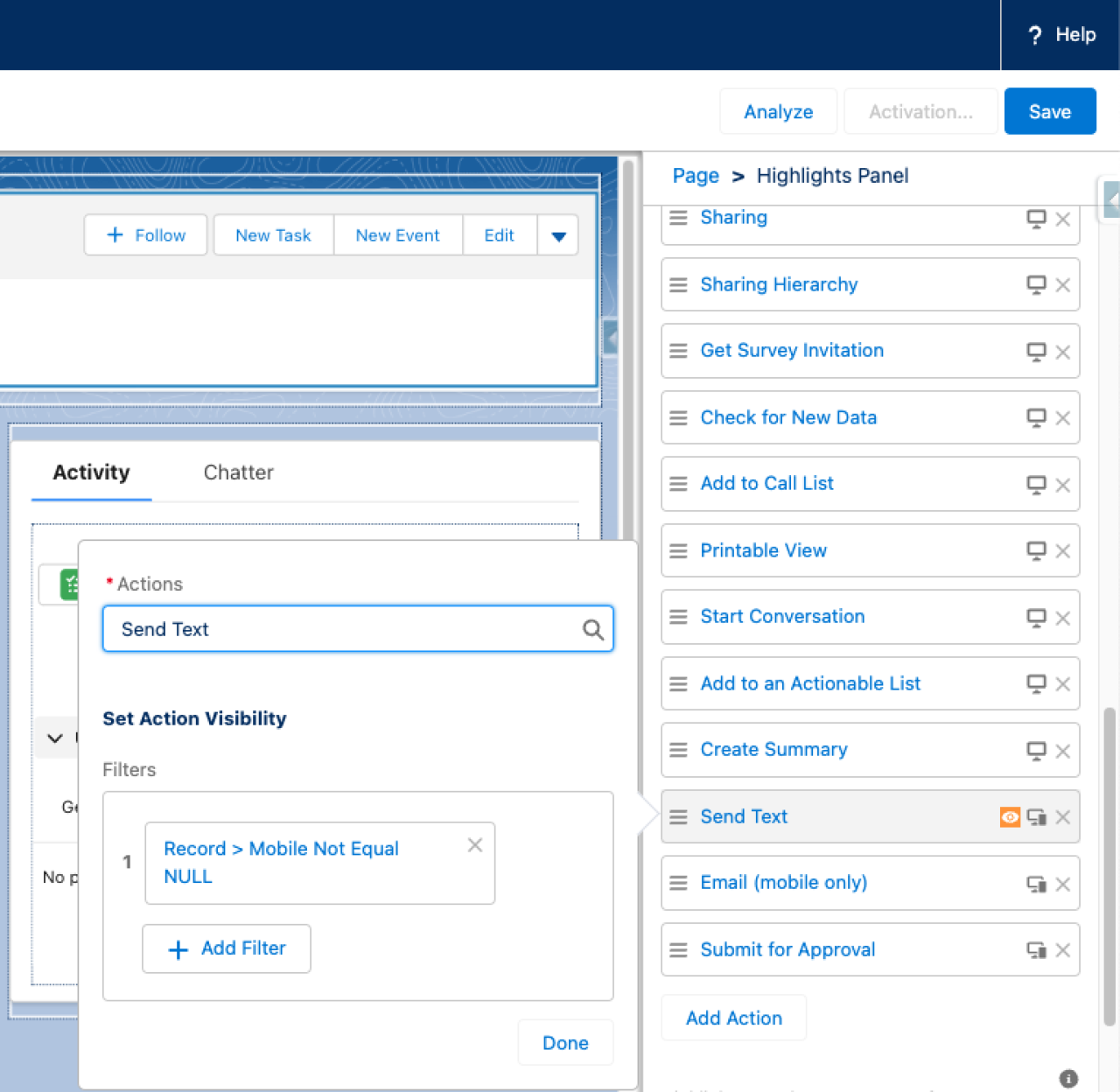Remove the Sharing Hierarchy action

(x=1063, y=285)
